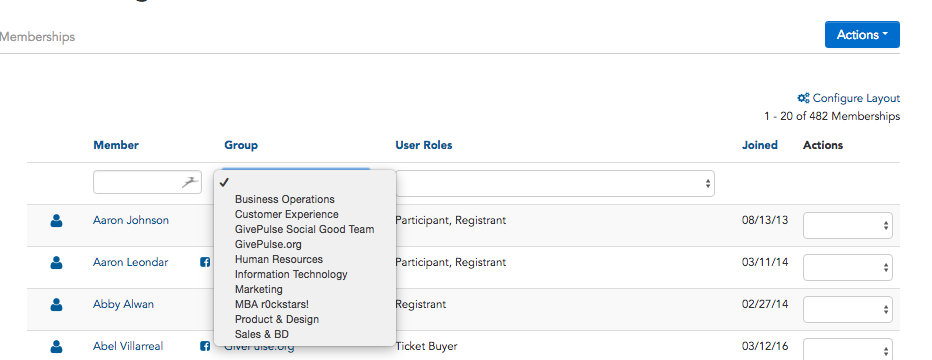Open actions dropdown for Abby Alwan row
The image size is (932, 360).
[x=848, y=310]
